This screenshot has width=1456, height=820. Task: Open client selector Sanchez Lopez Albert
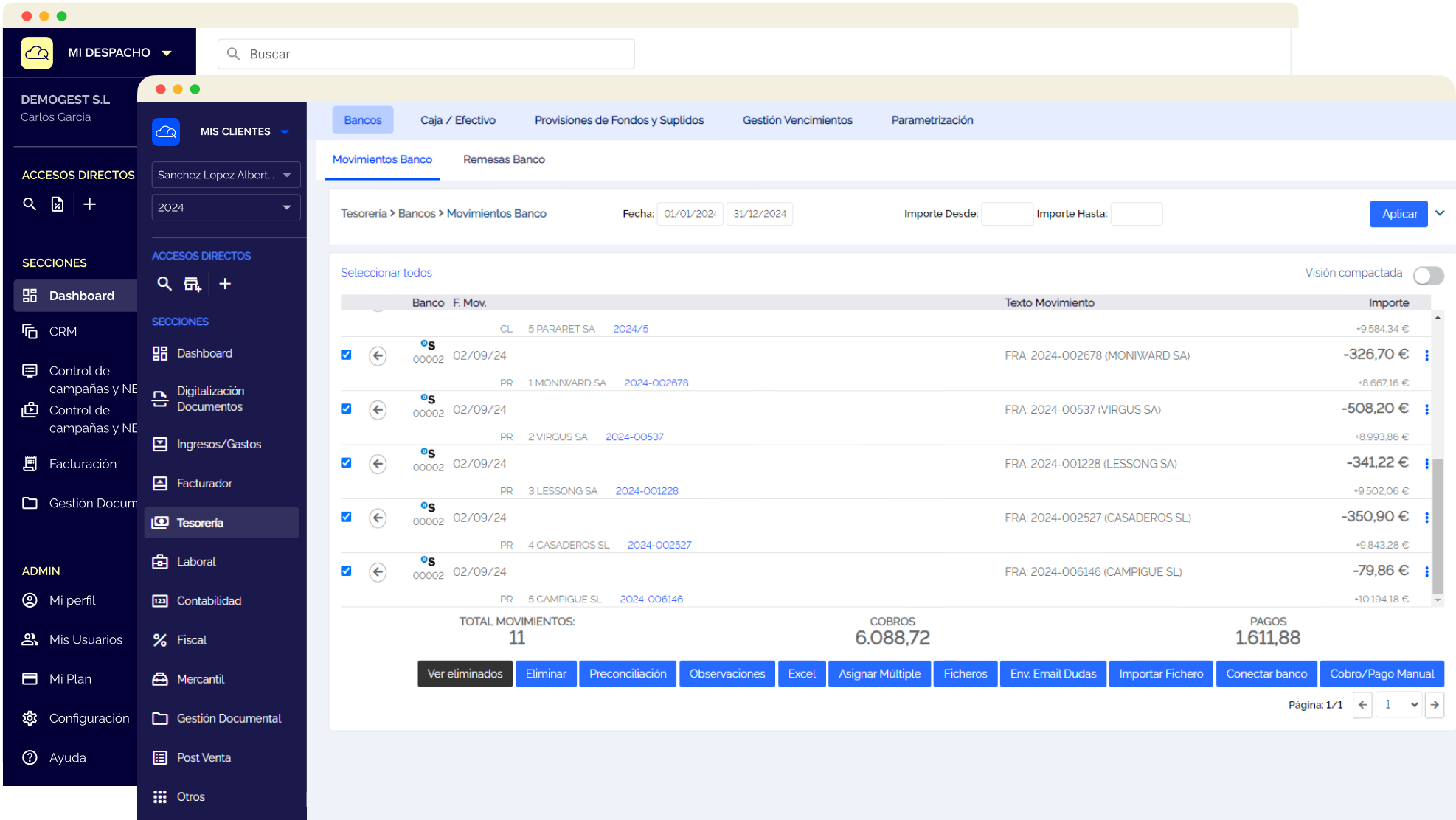(x=226, y=175)
